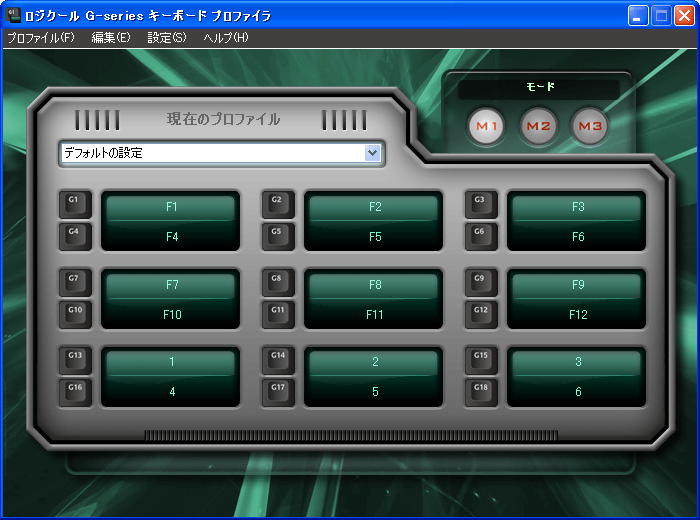
Task: Click the F11 assignment button
Action: tap(374, 314)
